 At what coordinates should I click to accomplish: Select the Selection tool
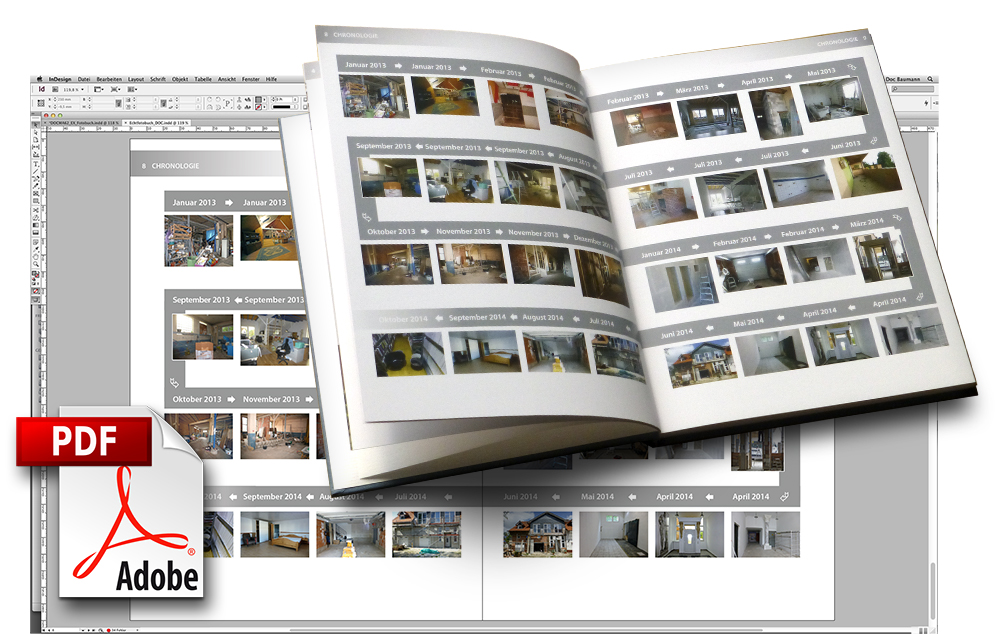pyautogui.click(x=36, y=126)
